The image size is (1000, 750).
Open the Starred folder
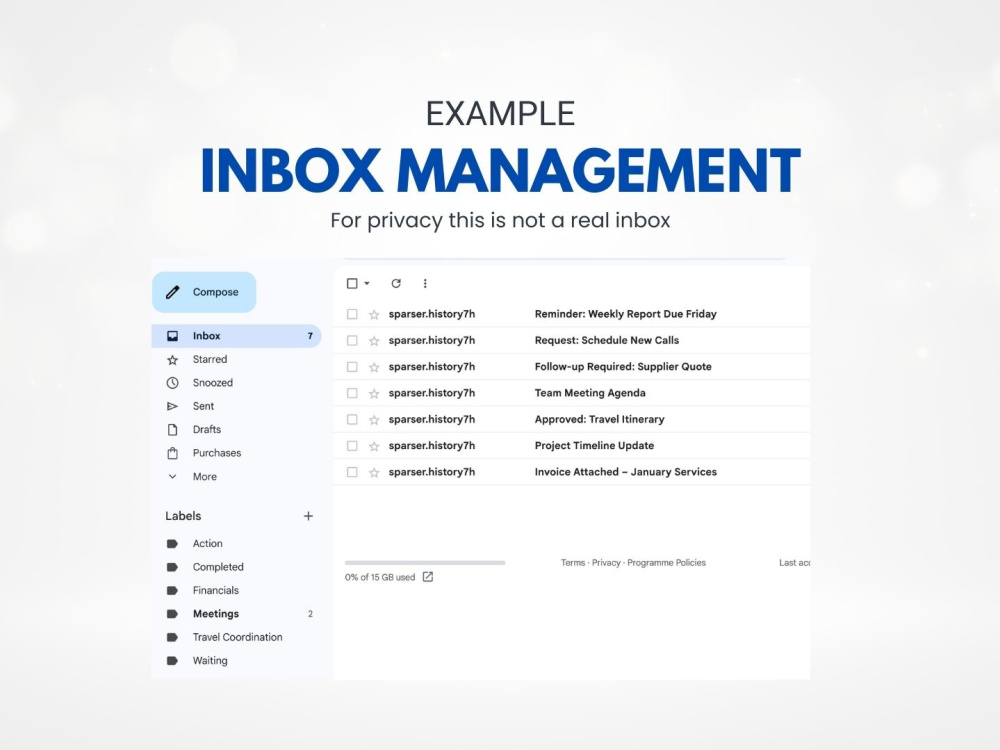[236, 360]
